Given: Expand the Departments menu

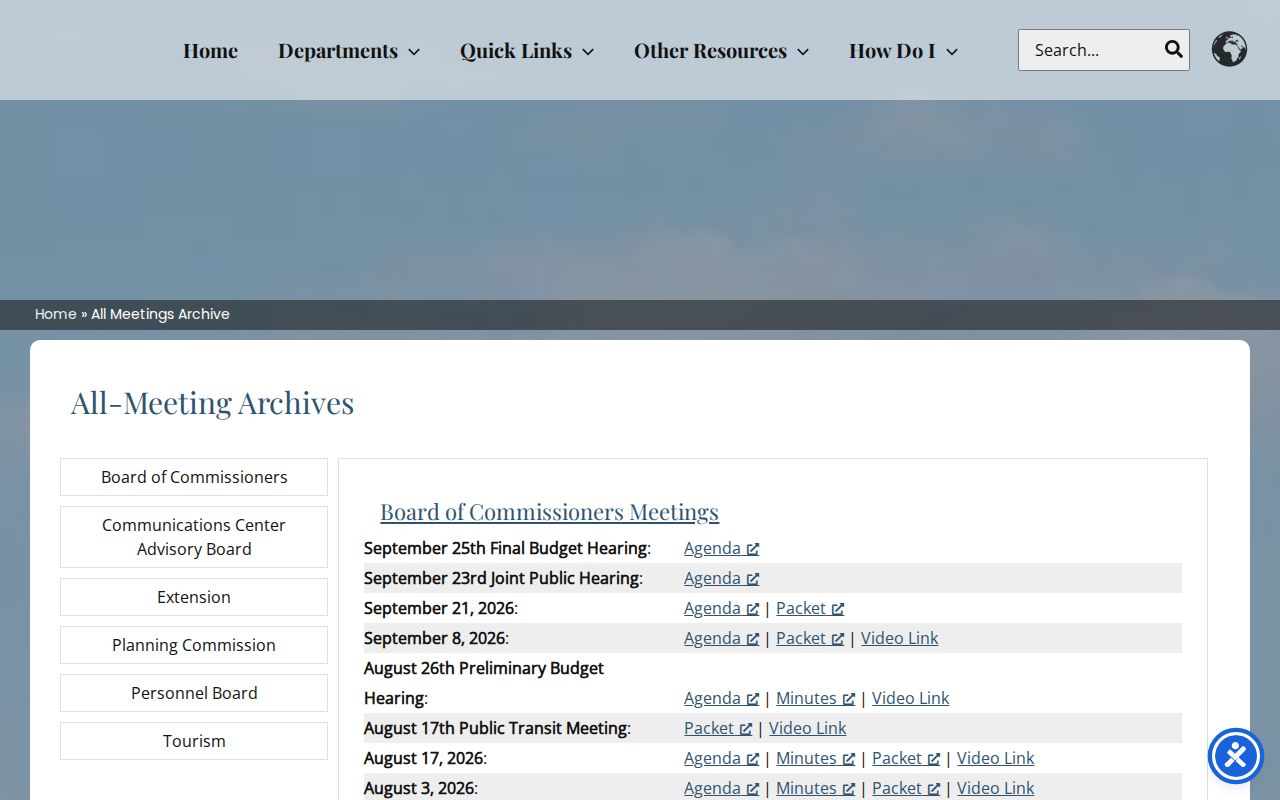Looking at the screenshot, I should [x=349, y=51].
